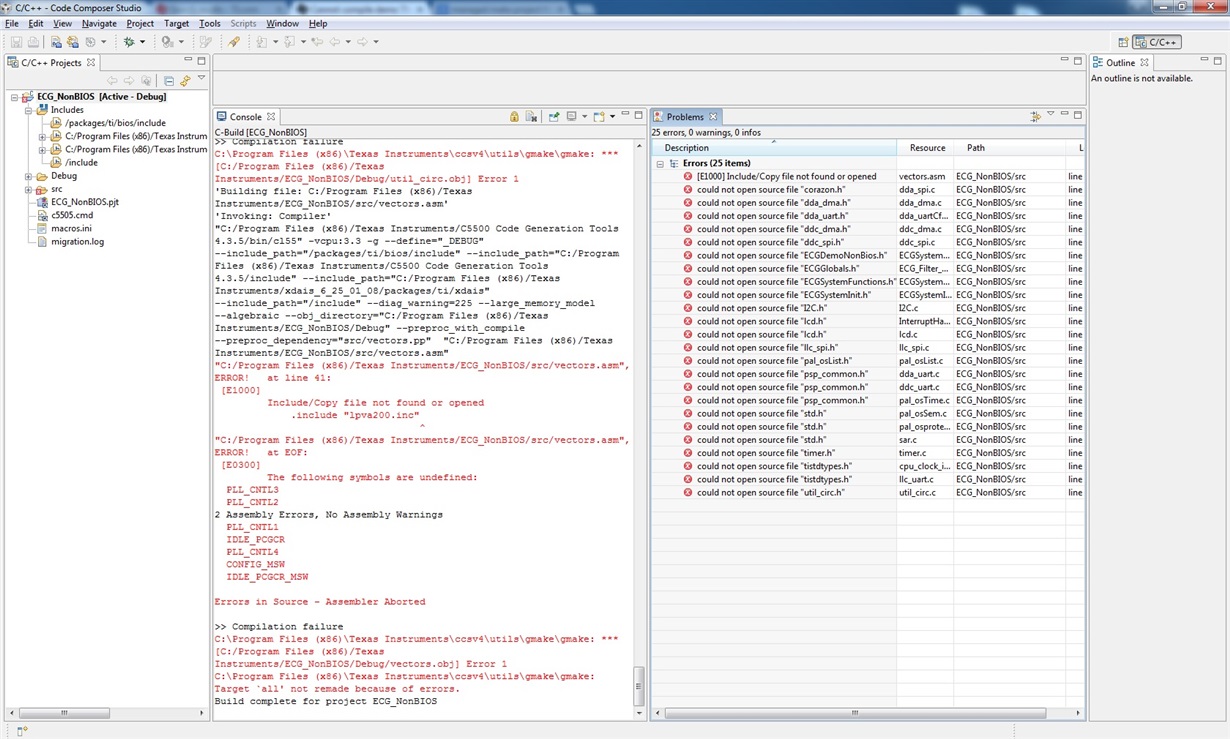Click the pencil highlighter toolbar icon

tap(233, 42)
